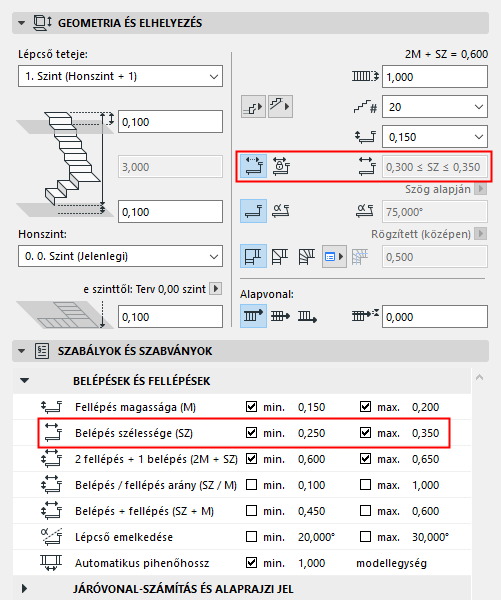Click the Automatikus pihenőhossz min value 1,000

tap(312, 563)
